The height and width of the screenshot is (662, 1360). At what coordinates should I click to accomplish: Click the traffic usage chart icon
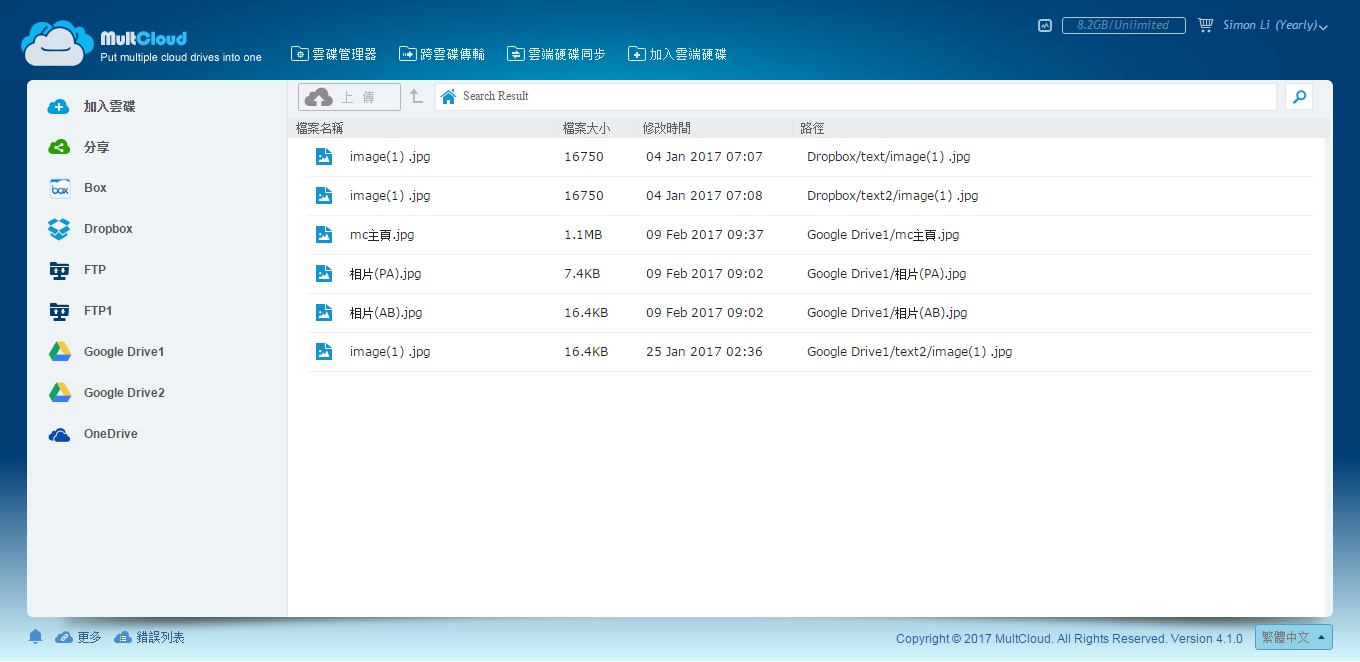pos(1045,26)
